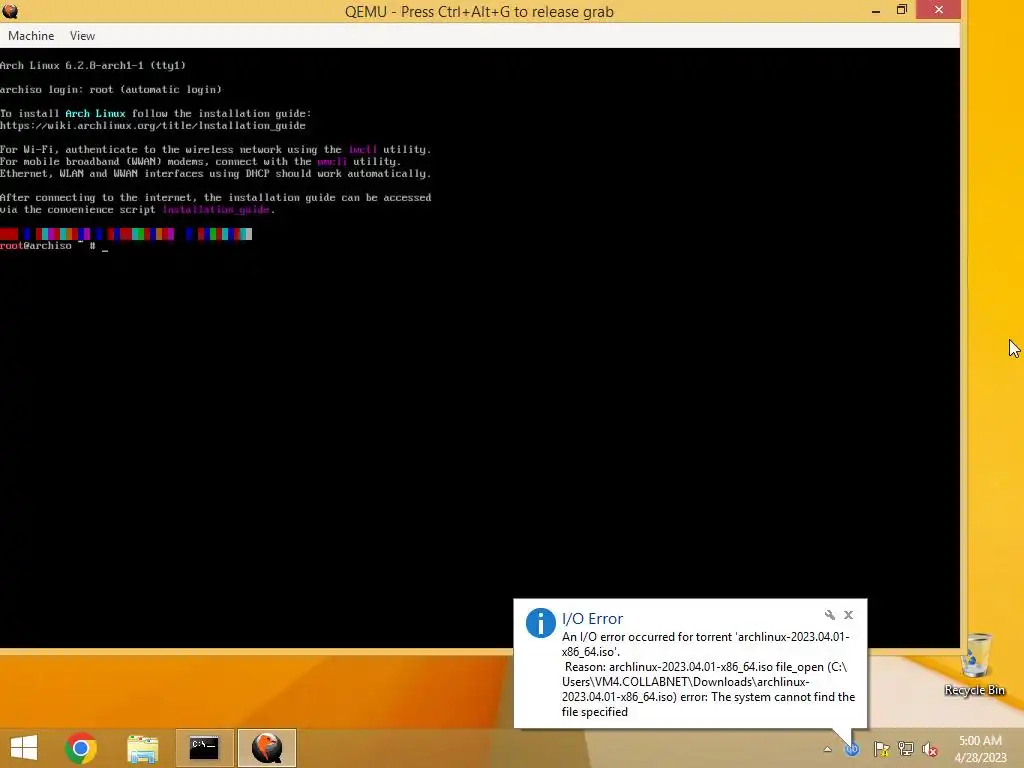The height and width of the screenshot is (768, 1024).
Task: Open Action Center flag tray icon
Action: click(x=881, y=749)
